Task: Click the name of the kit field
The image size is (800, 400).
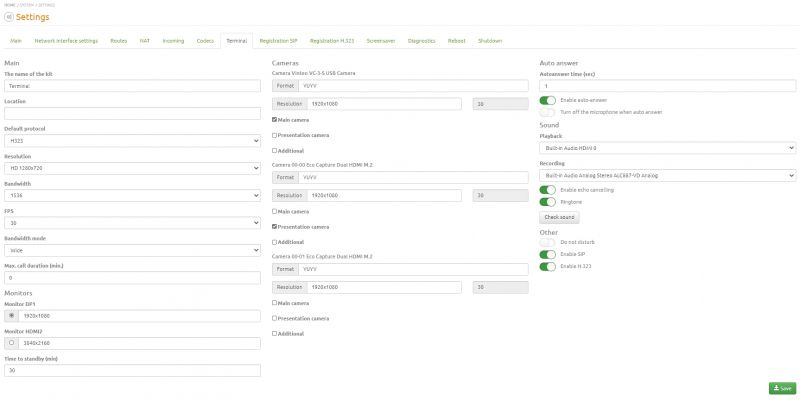Action: pos(132,86)
